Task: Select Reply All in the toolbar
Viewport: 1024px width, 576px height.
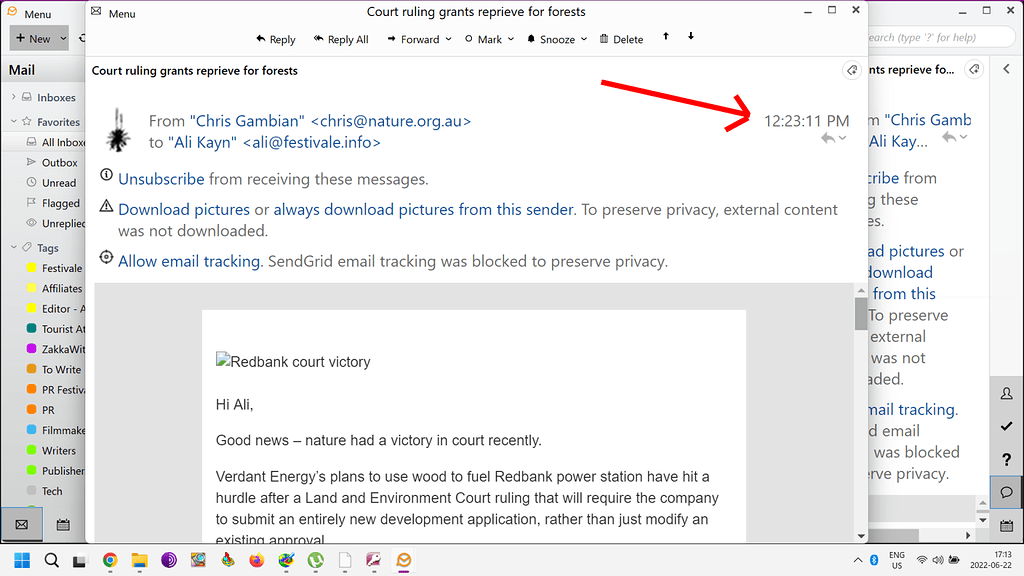Action: [341, 39]
